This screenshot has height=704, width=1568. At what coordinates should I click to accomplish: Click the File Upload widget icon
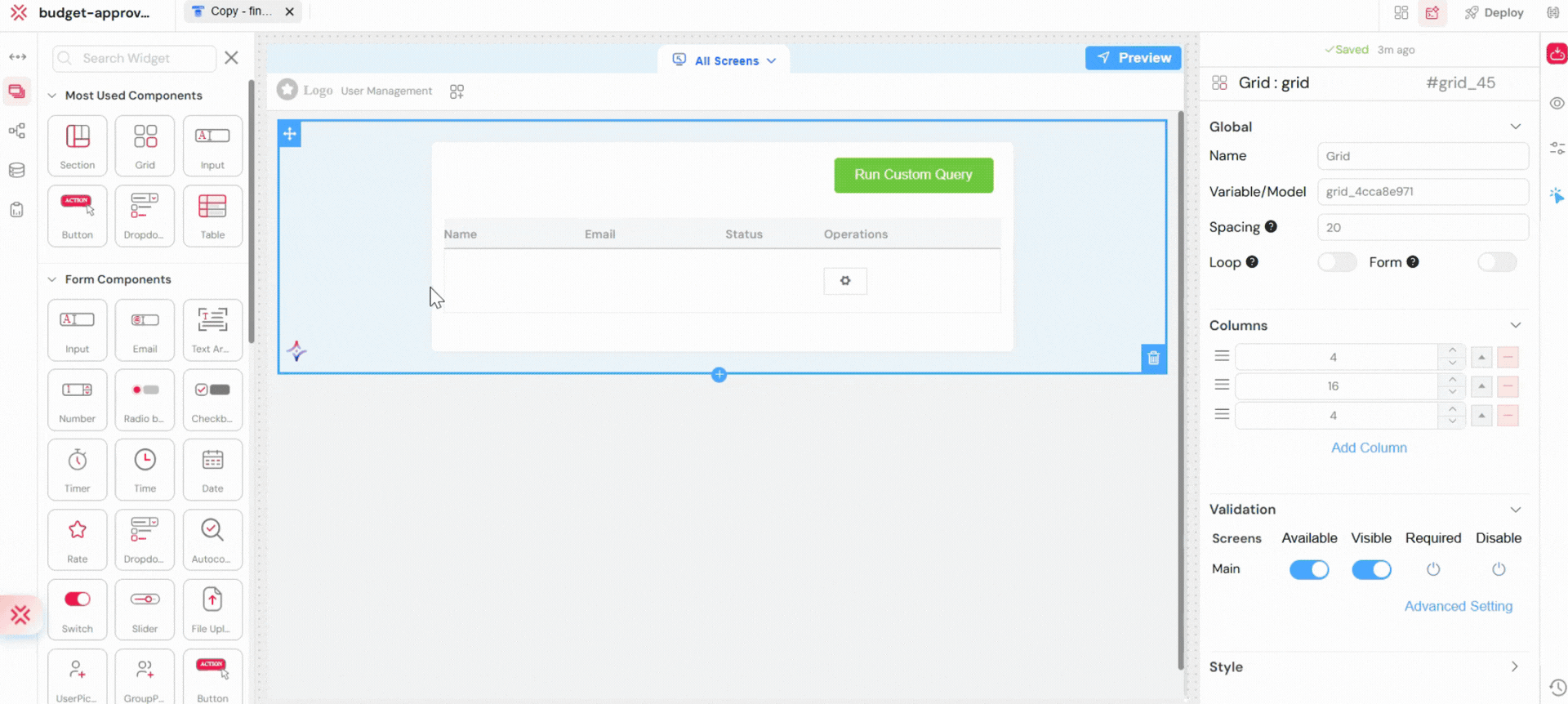[x=212, y=608]
